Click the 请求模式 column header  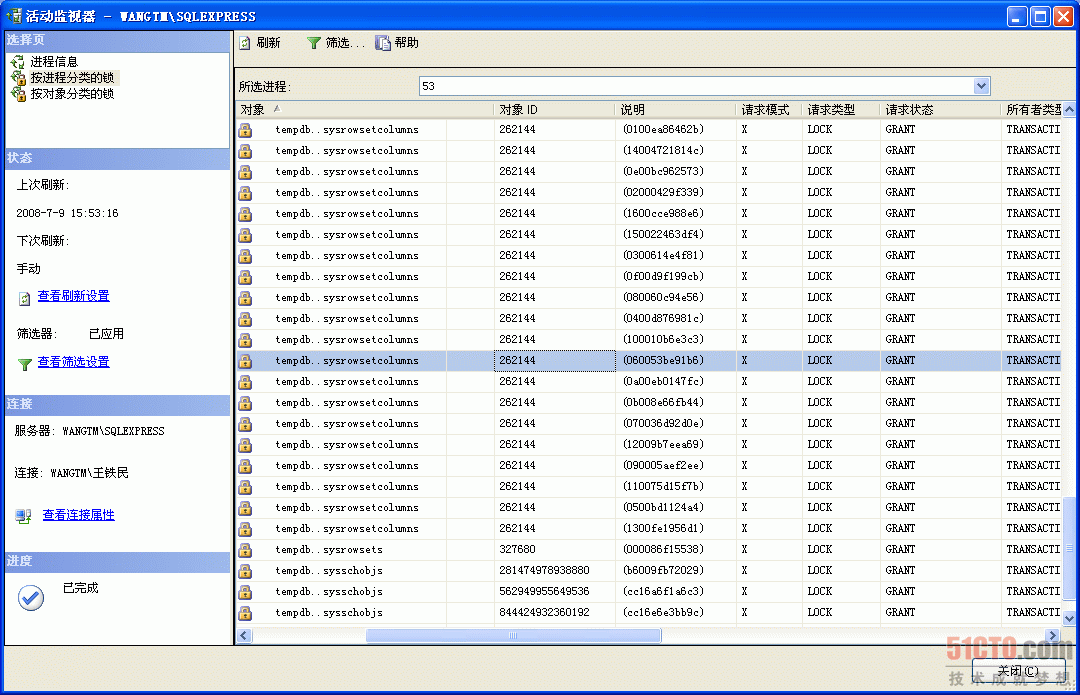pos(765,109)
